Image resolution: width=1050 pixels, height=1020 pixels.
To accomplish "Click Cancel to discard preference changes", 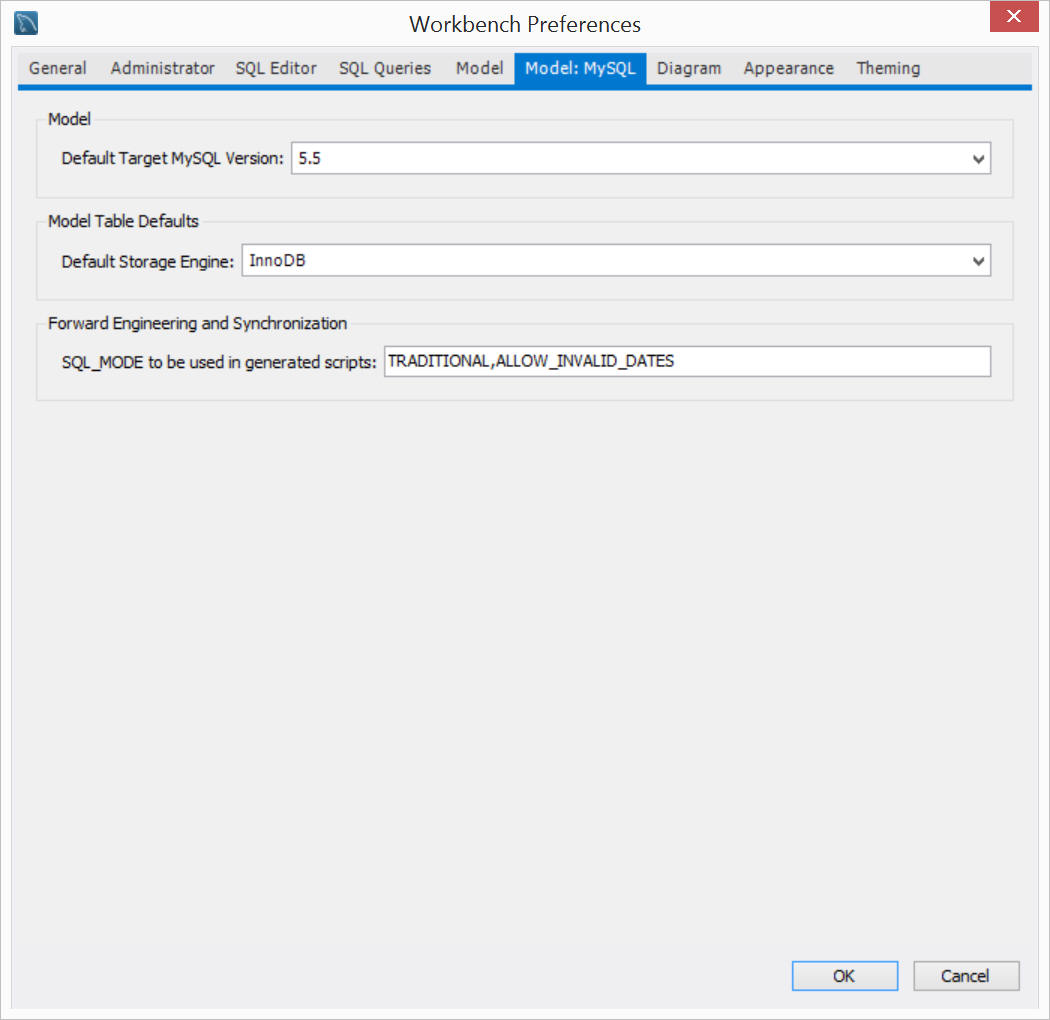I will [966, 976].
